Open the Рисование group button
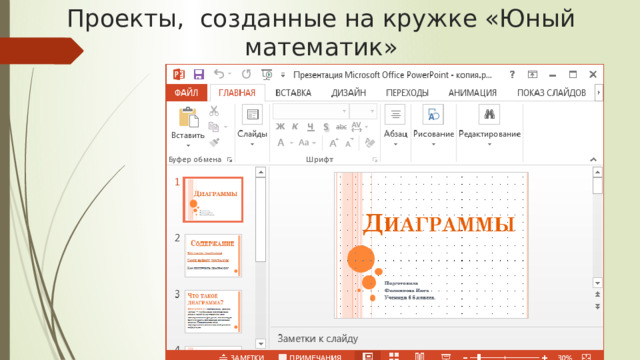The height and width of the screenshot is (360, 640). click(x=433, y=125)
